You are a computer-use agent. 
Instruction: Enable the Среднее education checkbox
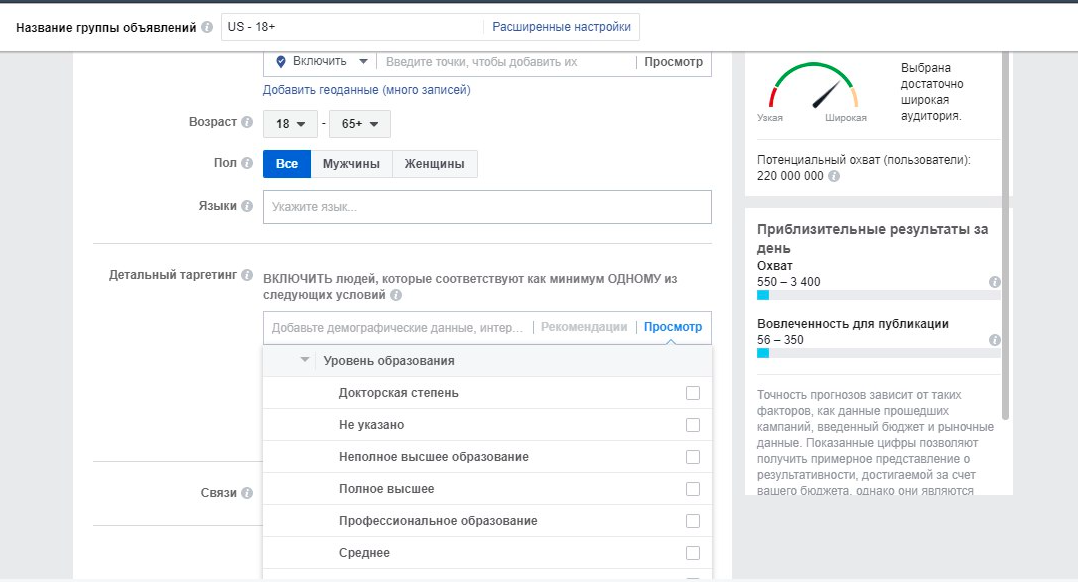(x=693, y=553)
